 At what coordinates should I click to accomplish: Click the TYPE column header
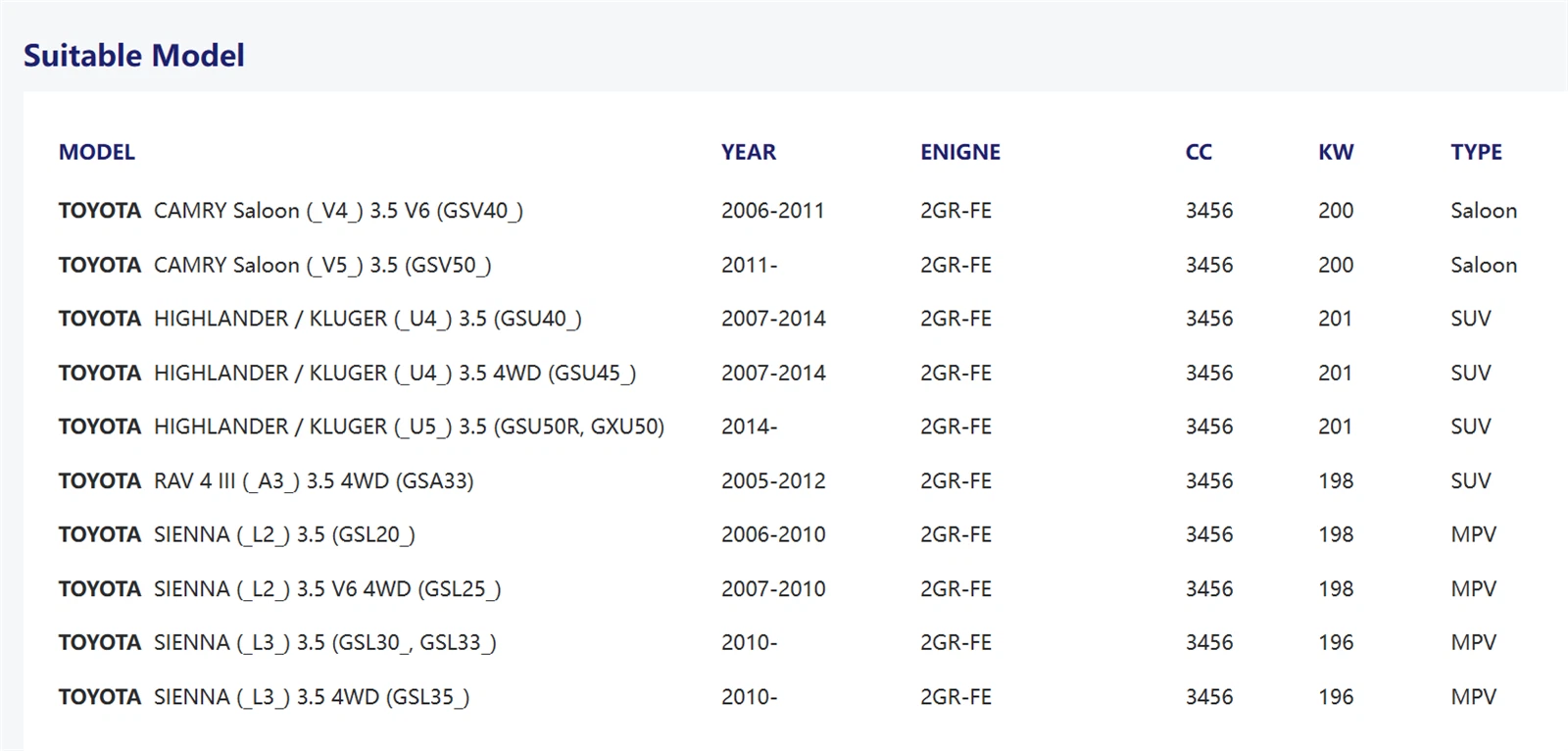click(x=1476, y=152)
